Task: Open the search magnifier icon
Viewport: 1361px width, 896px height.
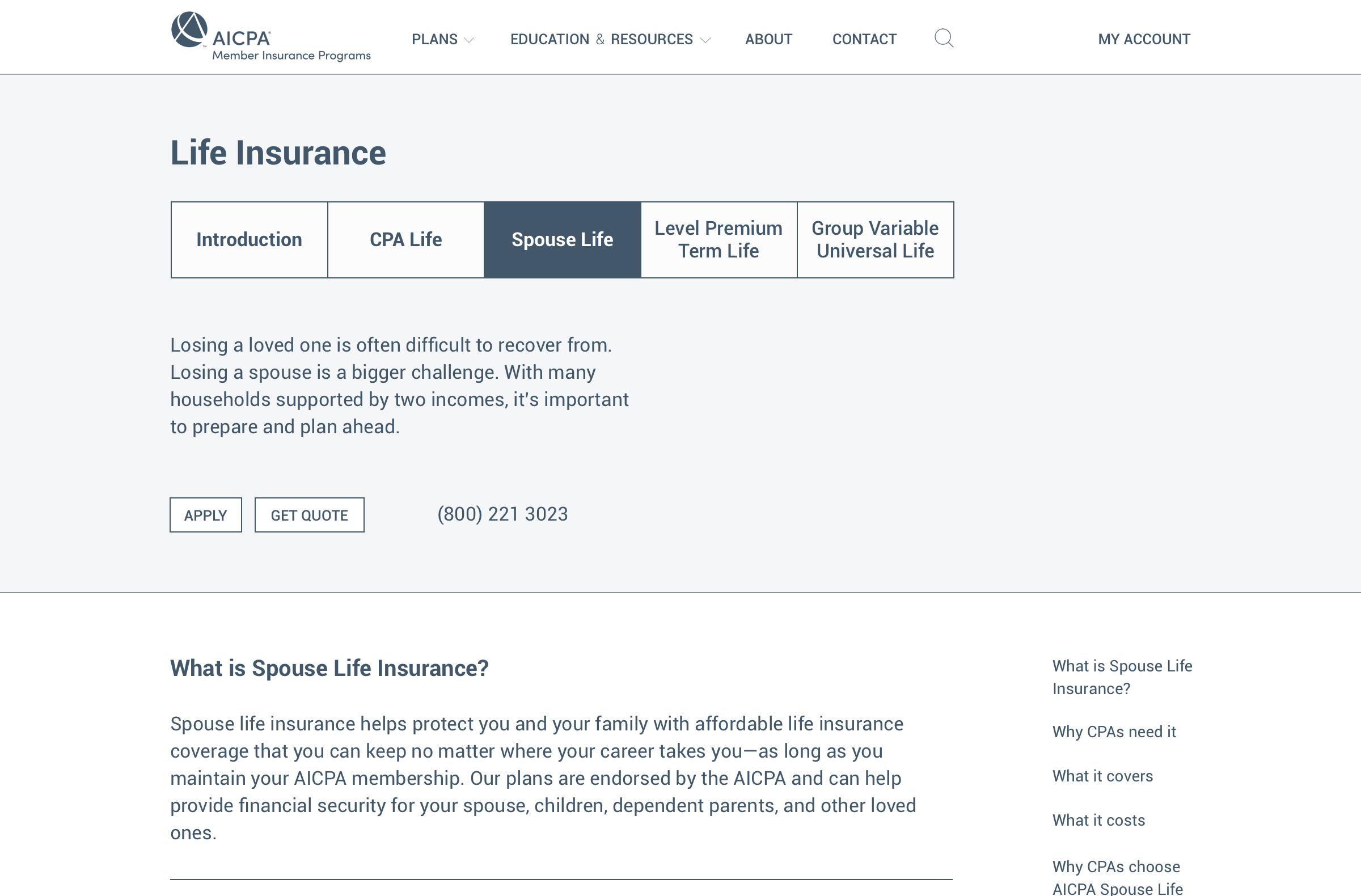Action: (944, 39)
